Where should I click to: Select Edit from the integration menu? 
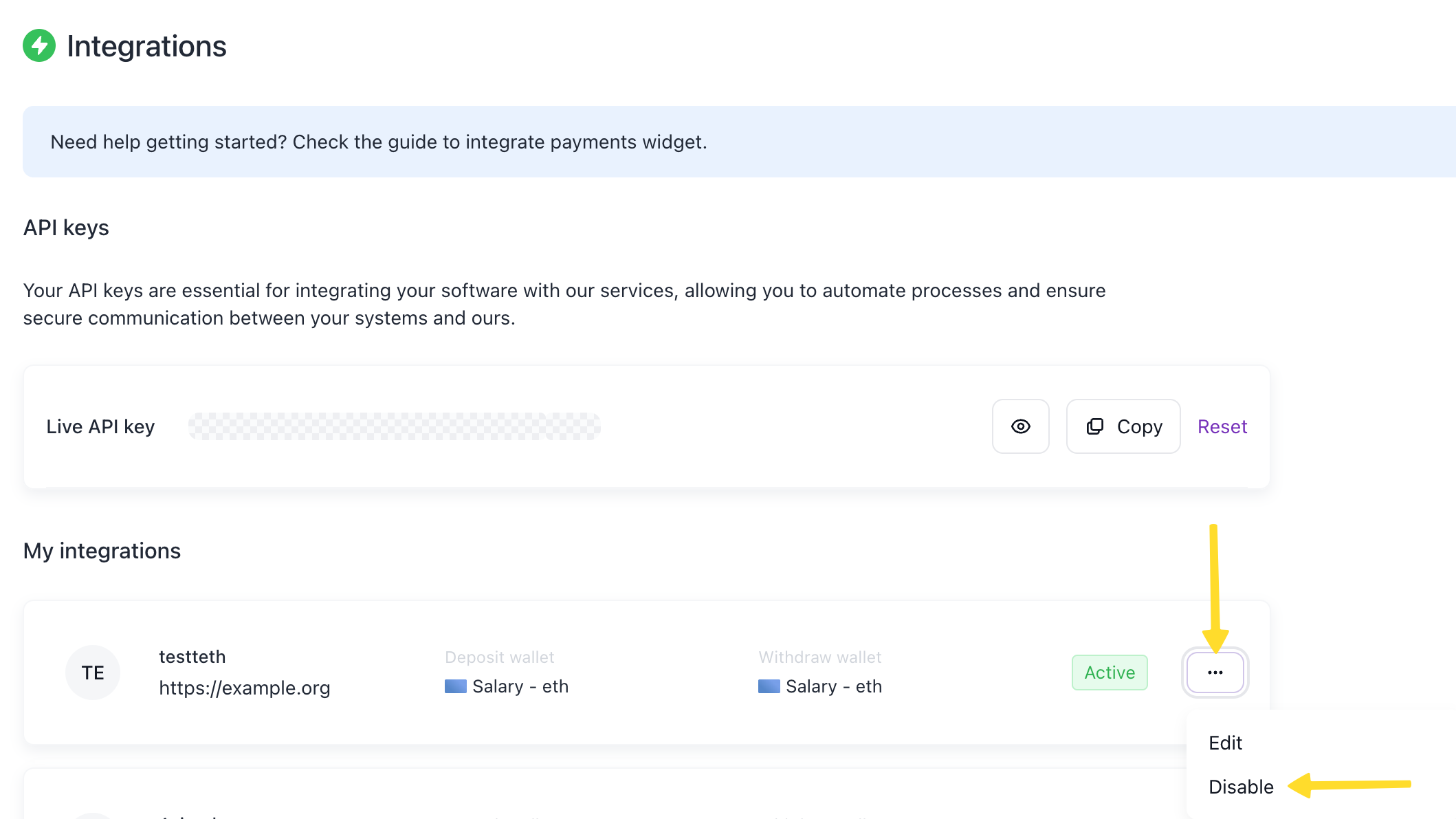[1225, 743]
